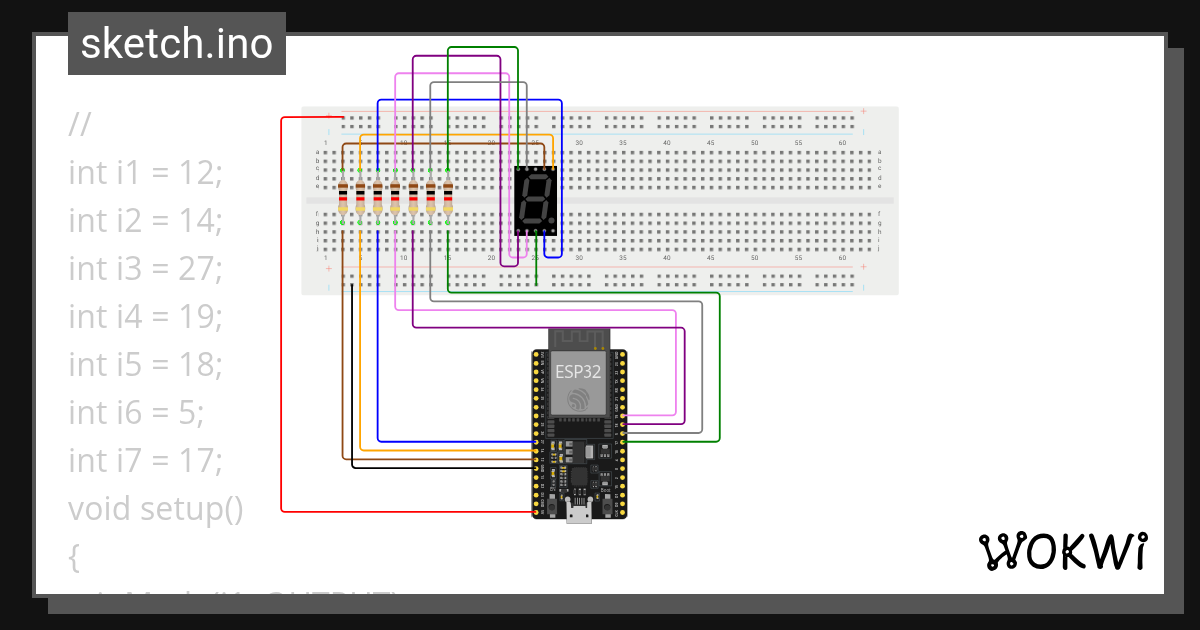Image resolution: width=1200 pixels, height=630 pixels.
Task: Click the breadboard column label 60 at top
Action: 842,143
